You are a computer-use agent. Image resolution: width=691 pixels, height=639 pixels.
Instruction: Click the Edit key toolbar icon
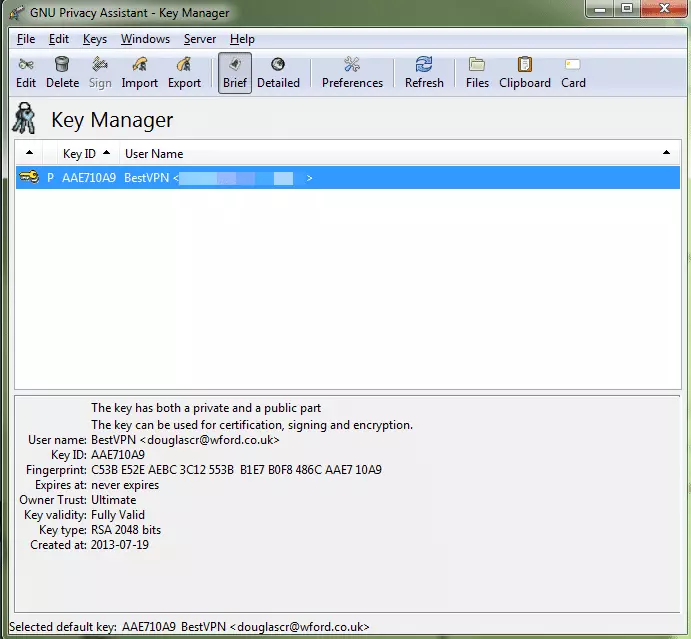26,72
